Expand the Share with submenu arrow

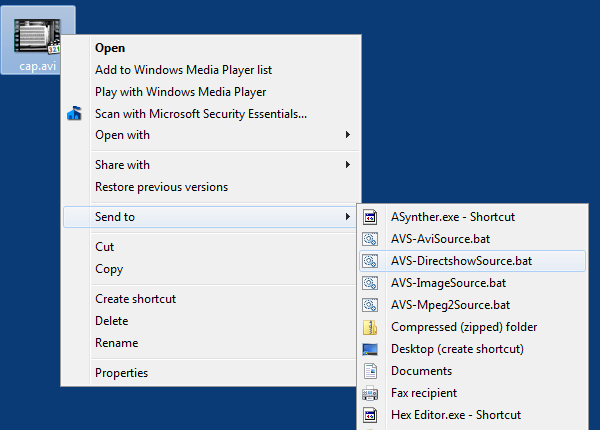(x=347, y=165)
